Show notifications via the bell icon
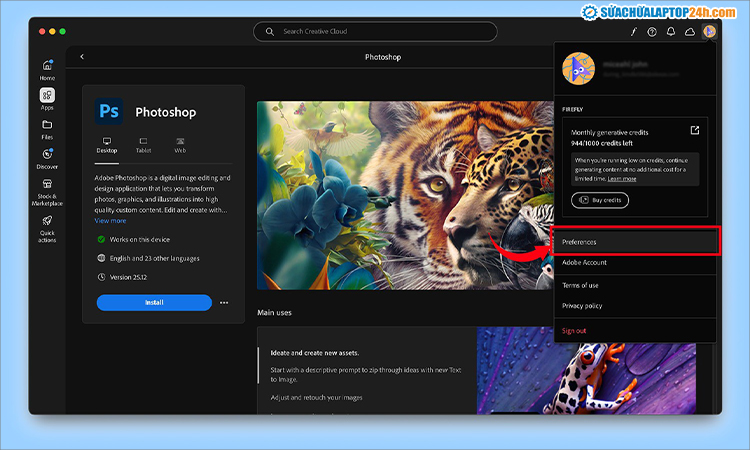The image size is (750, 450). click(670, 32)
